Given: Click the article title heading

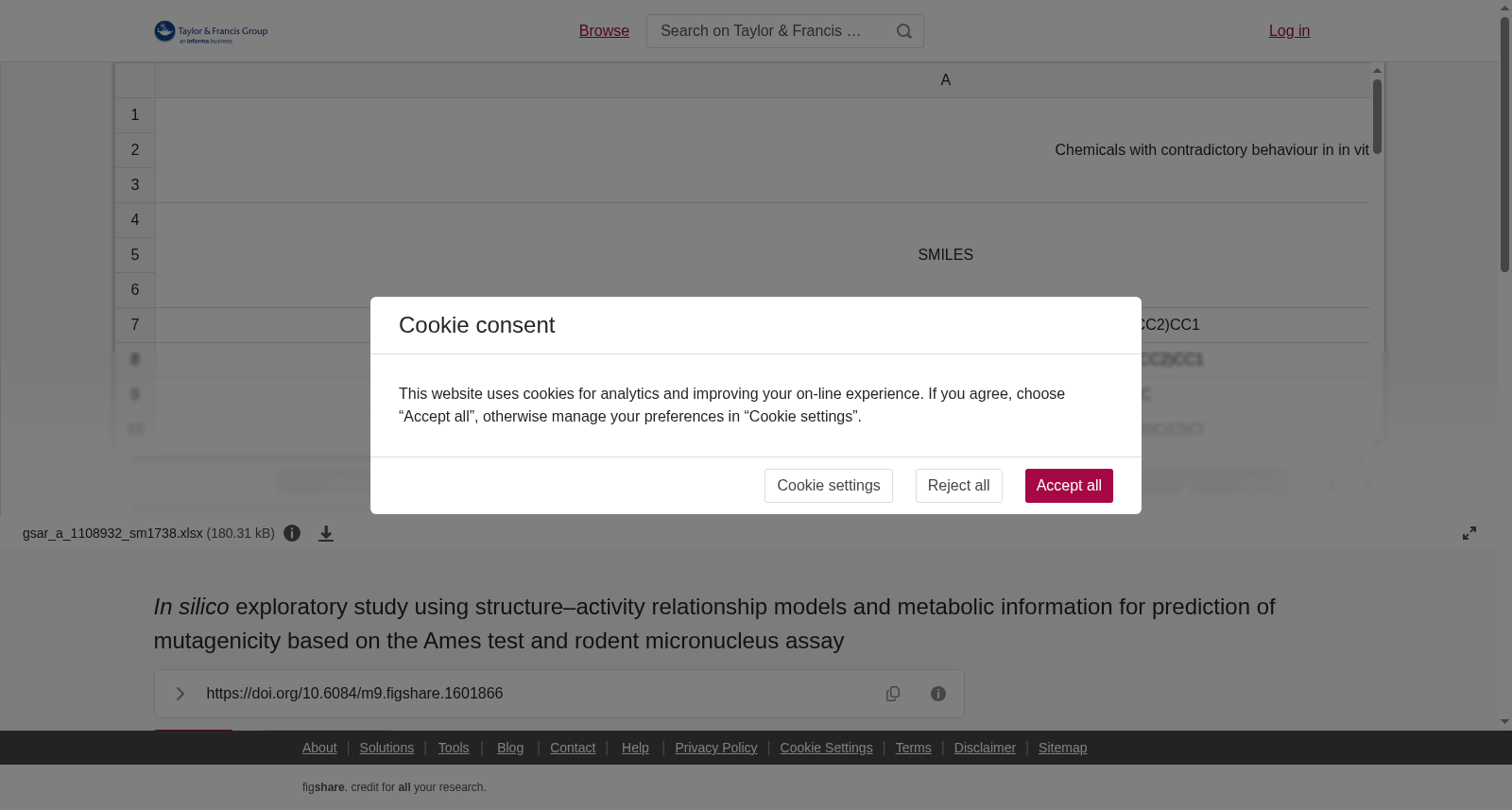Looking at the screenshot, I should [714, 624].
